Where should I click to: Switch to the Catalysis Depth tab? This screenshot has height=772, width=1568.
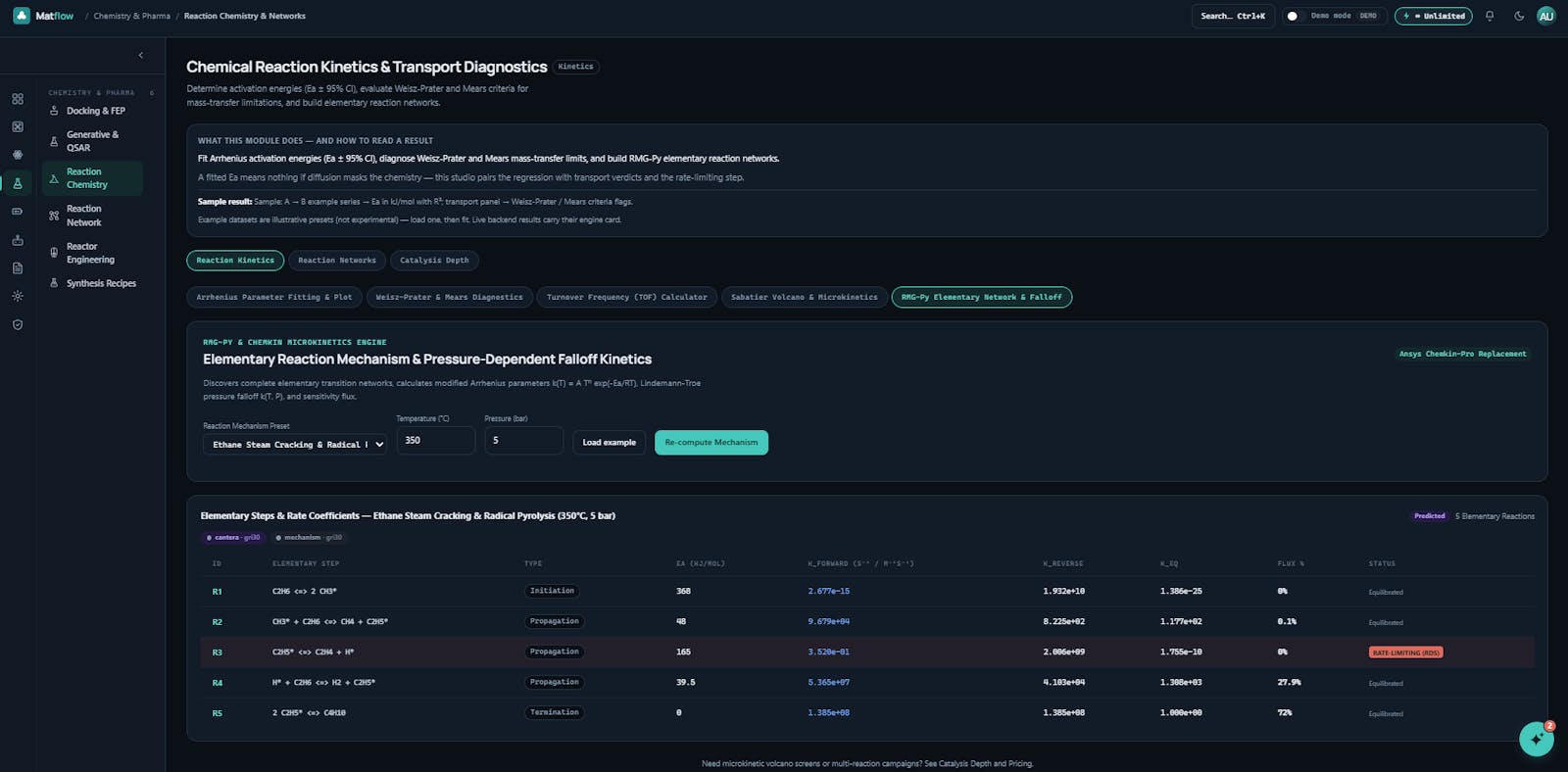[x=434, y=261]
